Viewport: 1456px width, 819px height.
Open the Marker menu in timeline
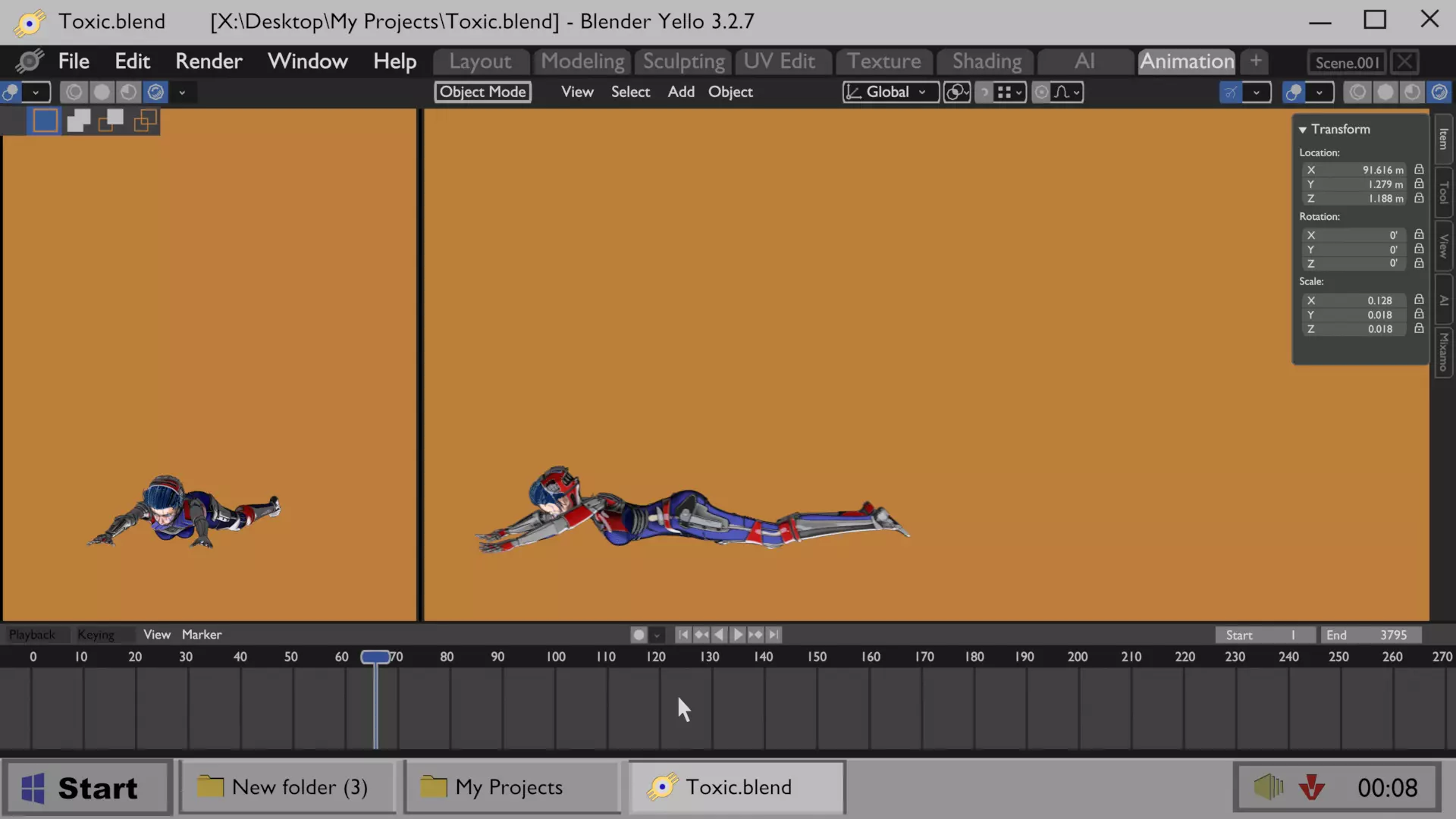(x=201, y=635)
